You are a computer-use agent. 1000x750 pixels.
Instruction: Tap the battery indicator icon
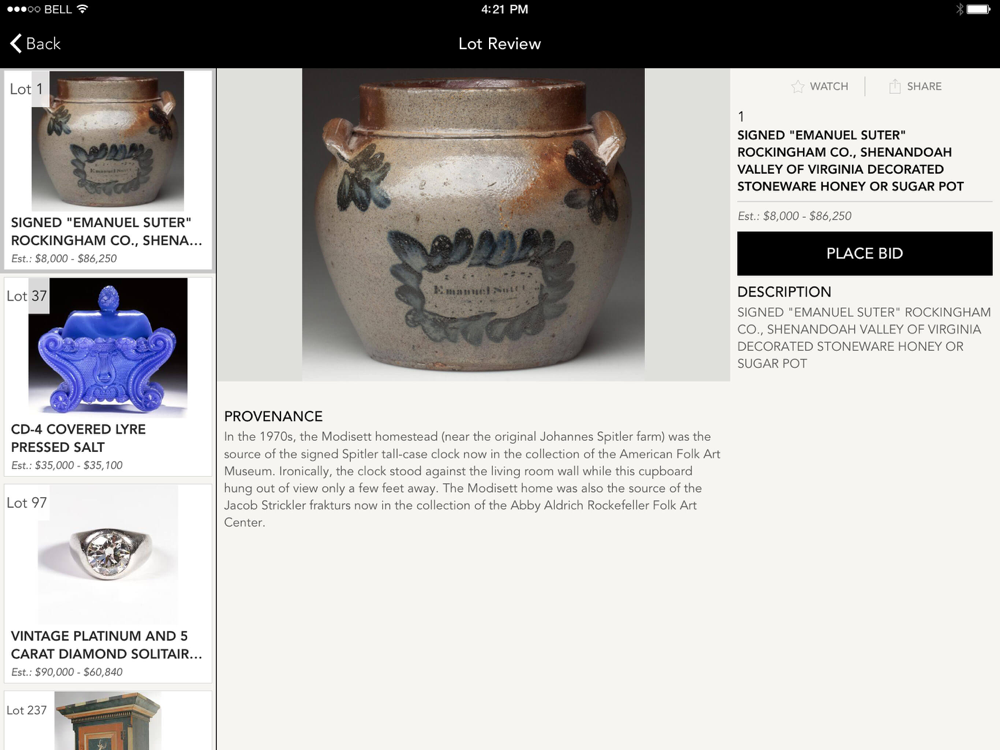click(x=979, y=9)
